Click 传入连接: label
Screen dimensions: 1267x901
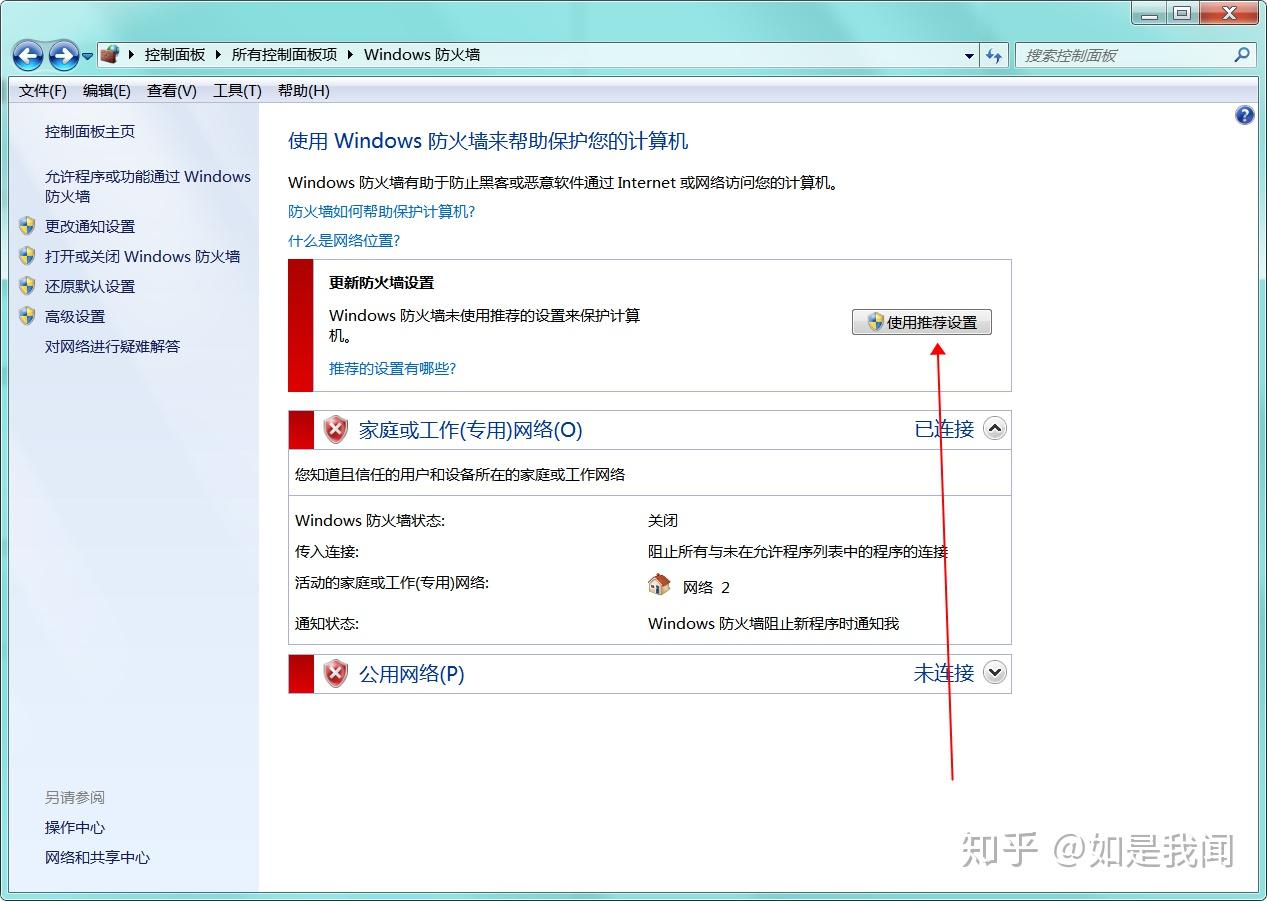(327, 552)
